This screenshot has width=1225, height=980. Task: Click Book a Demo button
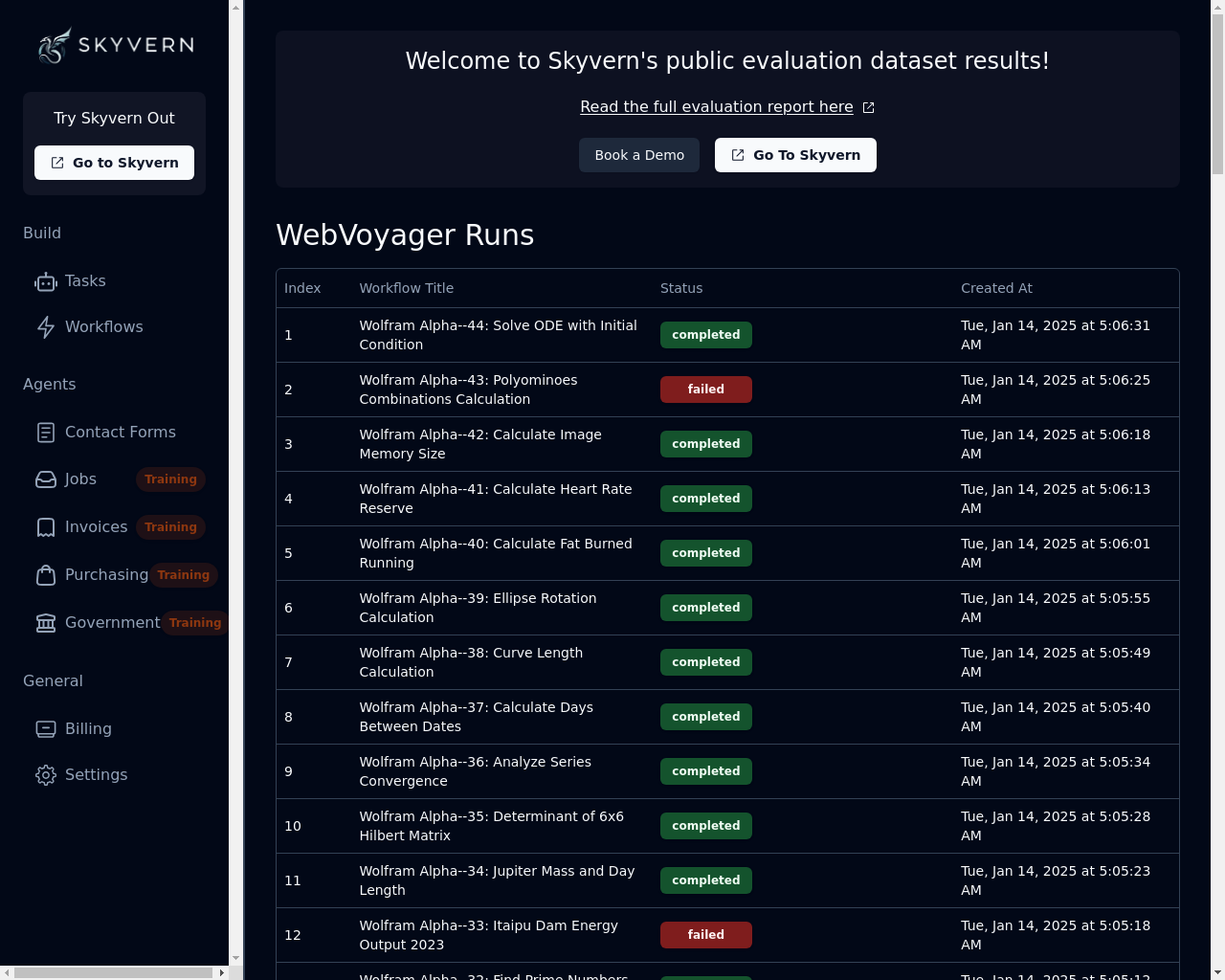point(639,155)
